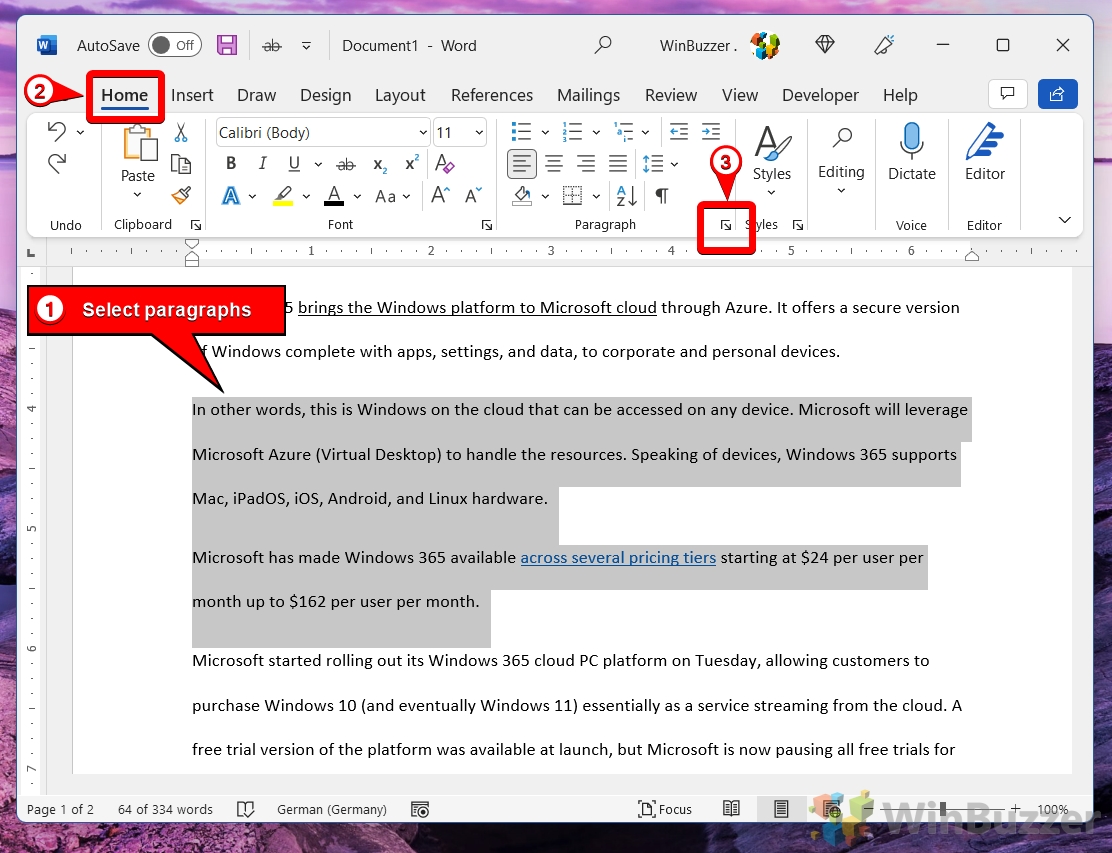Save the document with the floppy disk icon

click(227, 45)
